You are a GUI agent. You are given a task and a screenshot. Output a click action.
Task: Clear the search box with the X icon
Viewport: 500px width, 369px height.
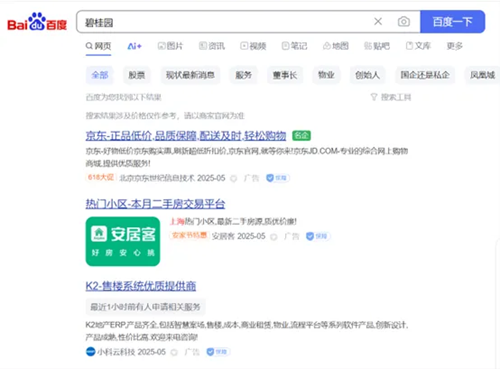tap(378, 22)
